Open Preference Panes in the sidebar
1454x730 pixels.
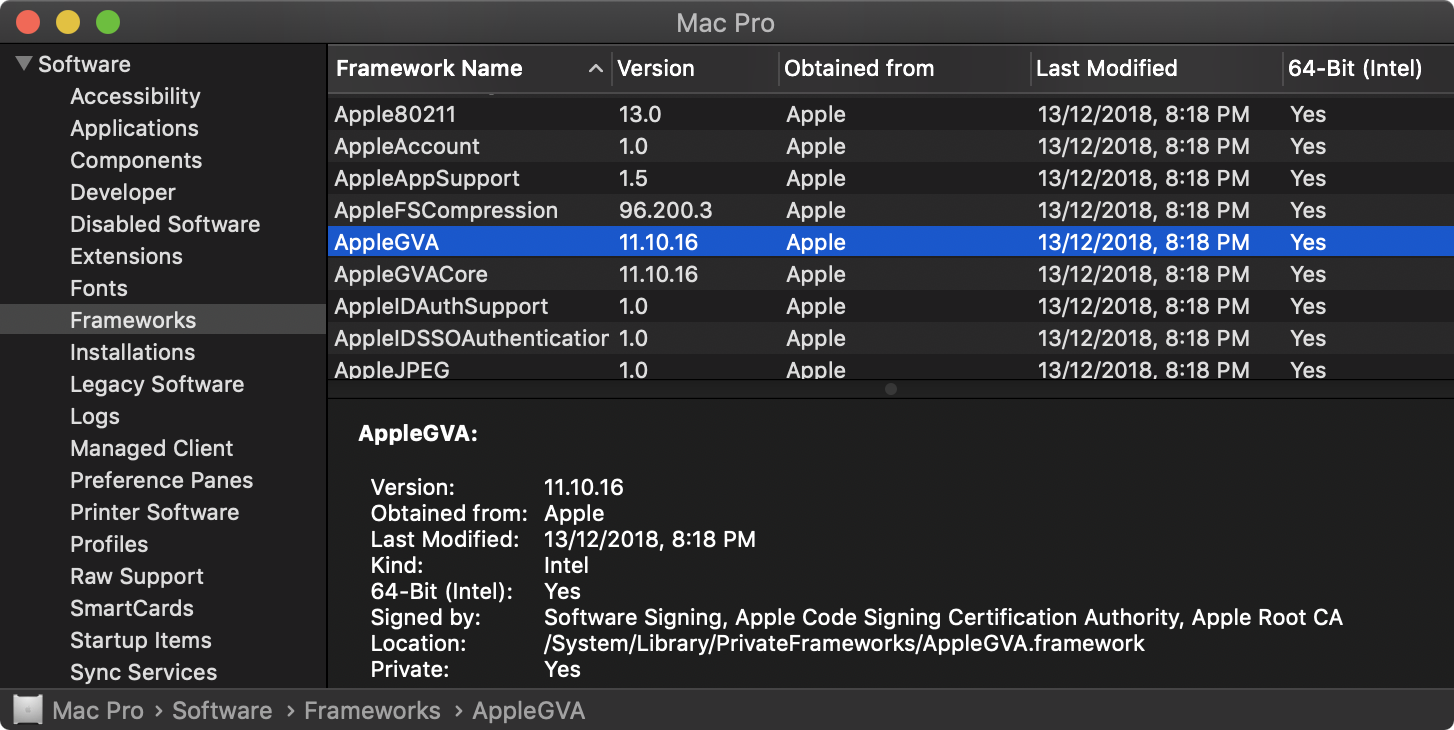(161, 480)
